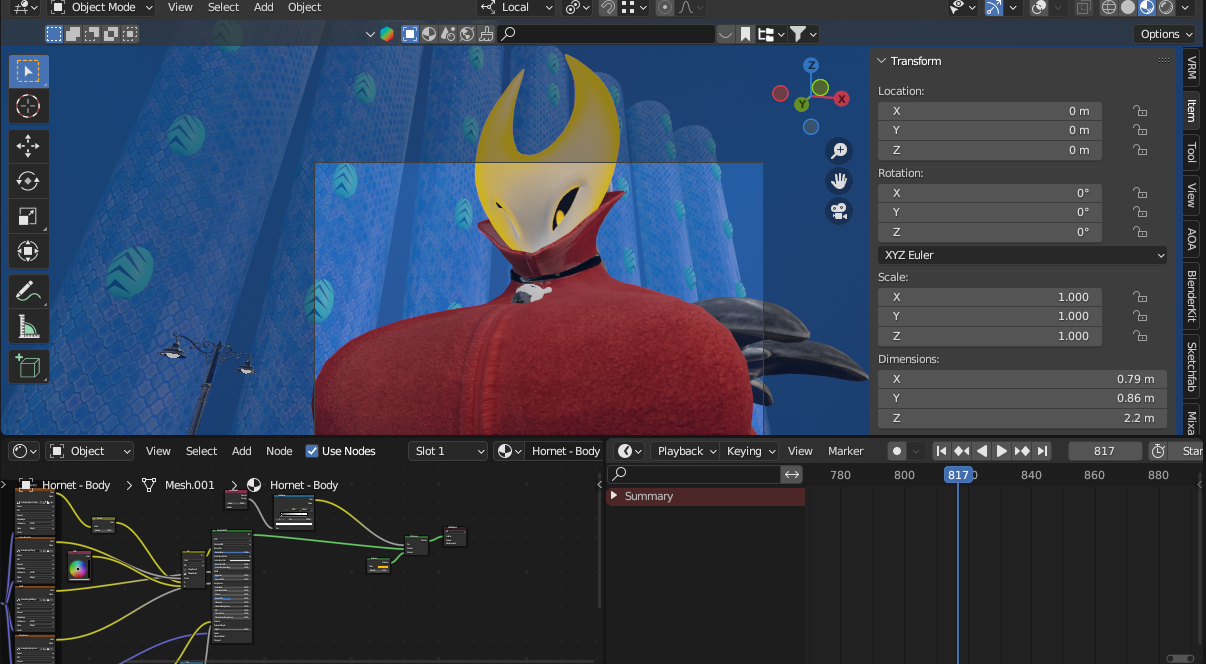This screenshot has width=1206, height=664.
Task: Toggle the Use Nodes checkbox
Action: 312,451
